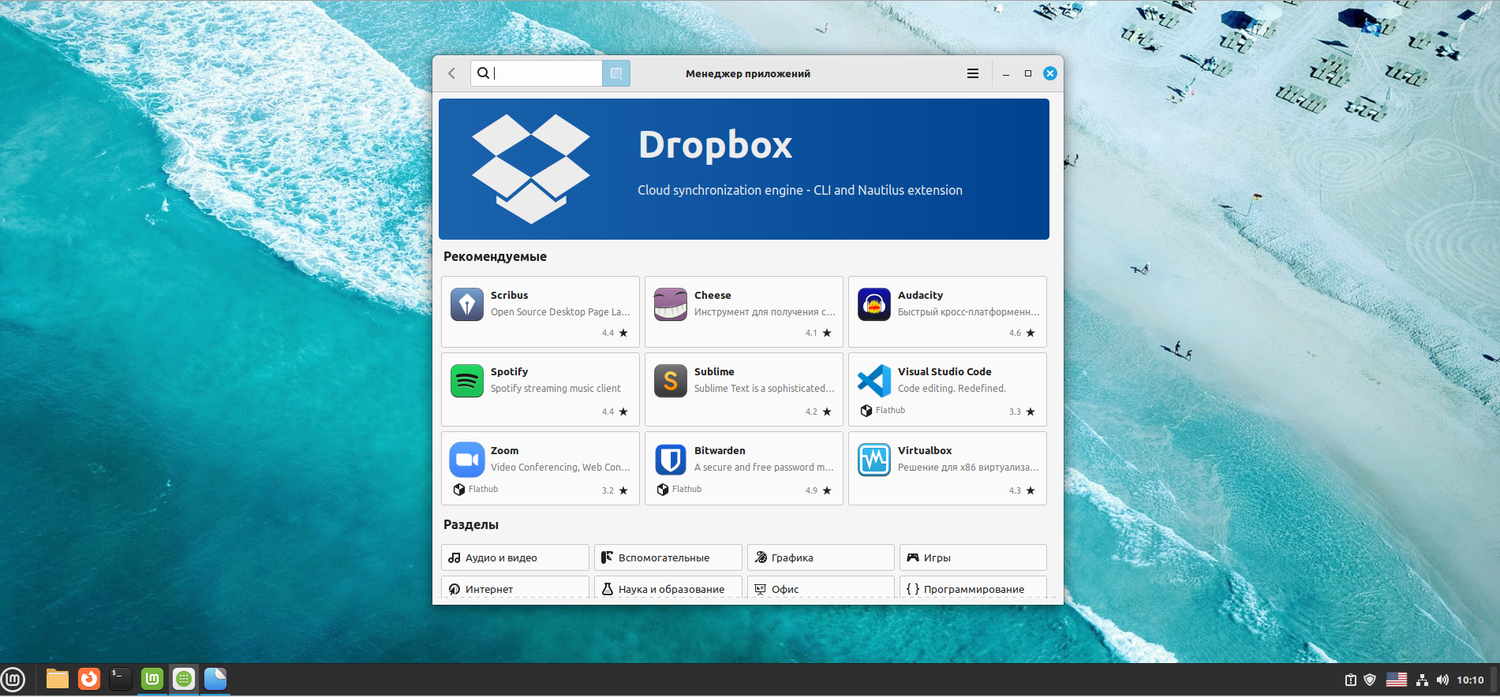Image resolution: width=1500 pixels, height=697 pixels.
Task: Click the Software Manager taskbar icon
Action: tap(184, 679)
